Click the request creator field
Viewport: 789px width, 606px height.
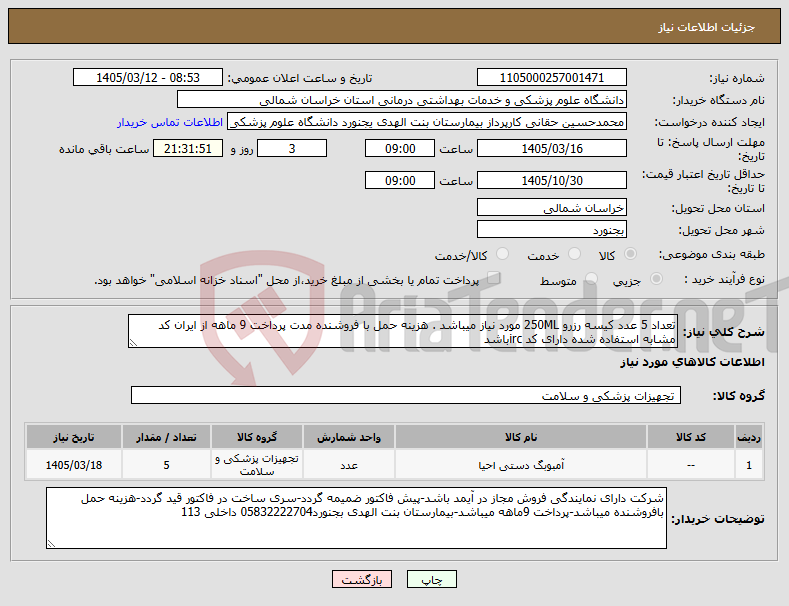tap(427, 122)
